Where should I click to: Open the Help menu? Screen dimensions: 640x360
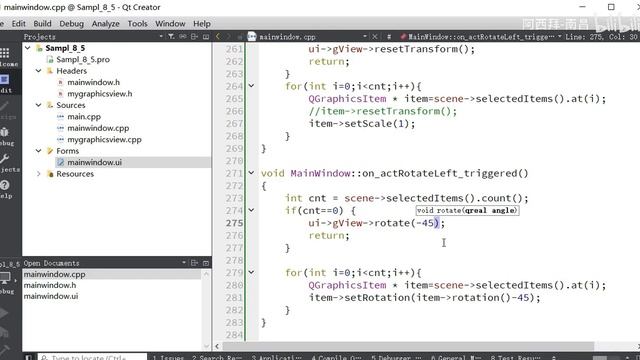(202, 24)
